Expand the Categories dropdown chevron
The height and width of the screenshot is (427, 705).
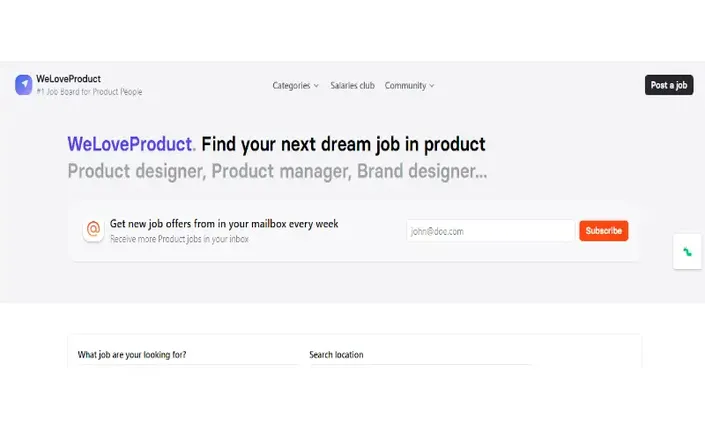click(316, 86)
